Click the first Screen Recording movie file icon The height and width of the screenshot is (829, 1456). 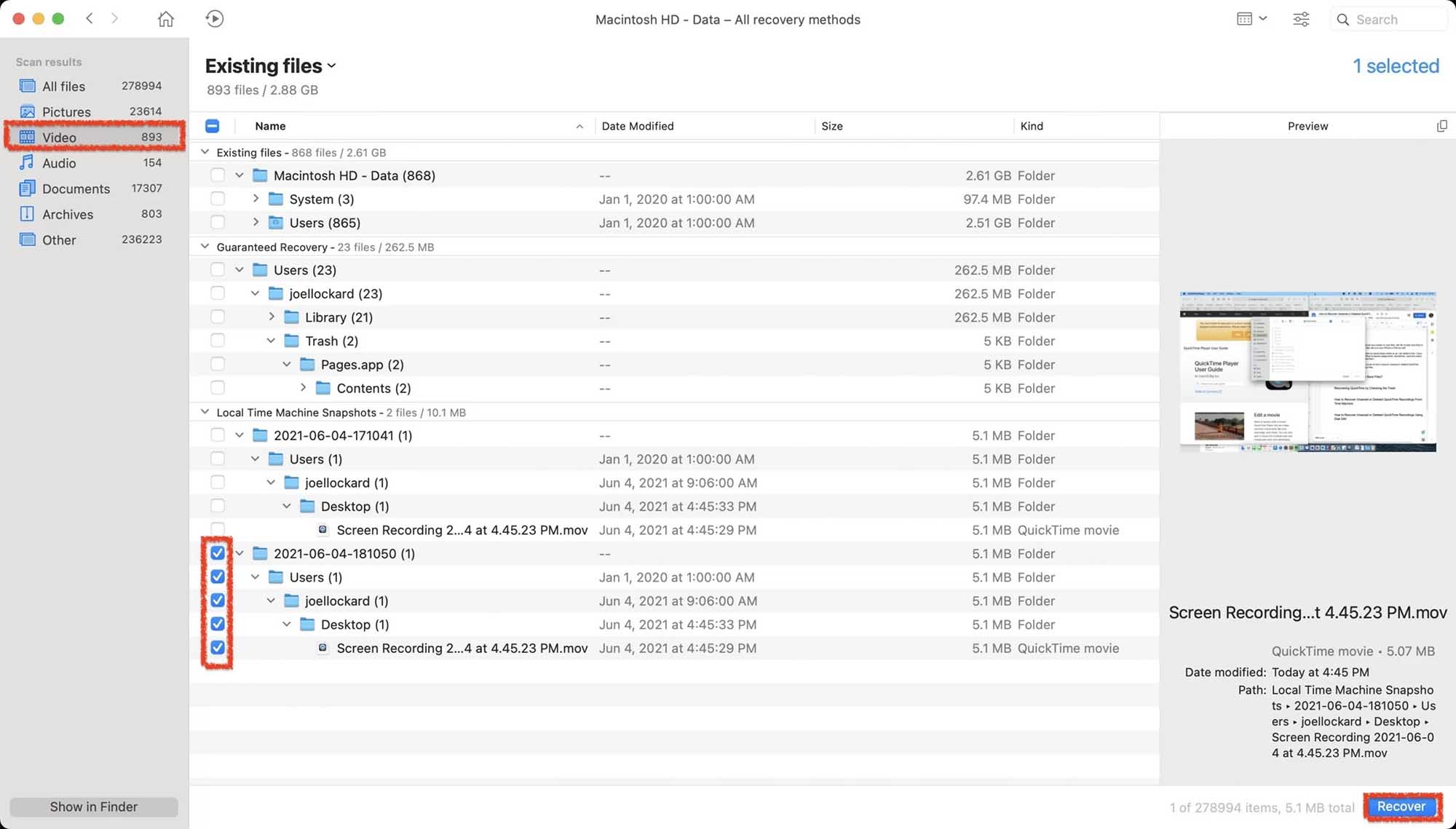(323, 530)
